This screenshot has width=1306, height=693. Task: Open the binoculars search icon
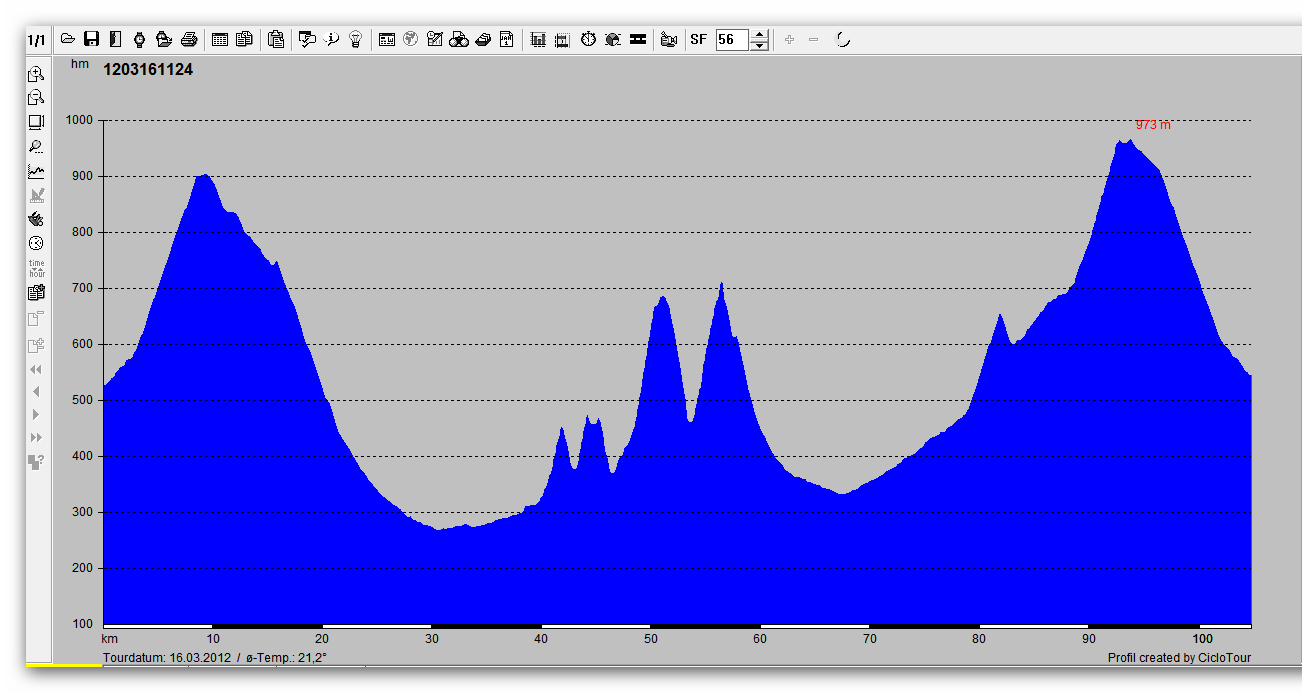tap(459, 40)
